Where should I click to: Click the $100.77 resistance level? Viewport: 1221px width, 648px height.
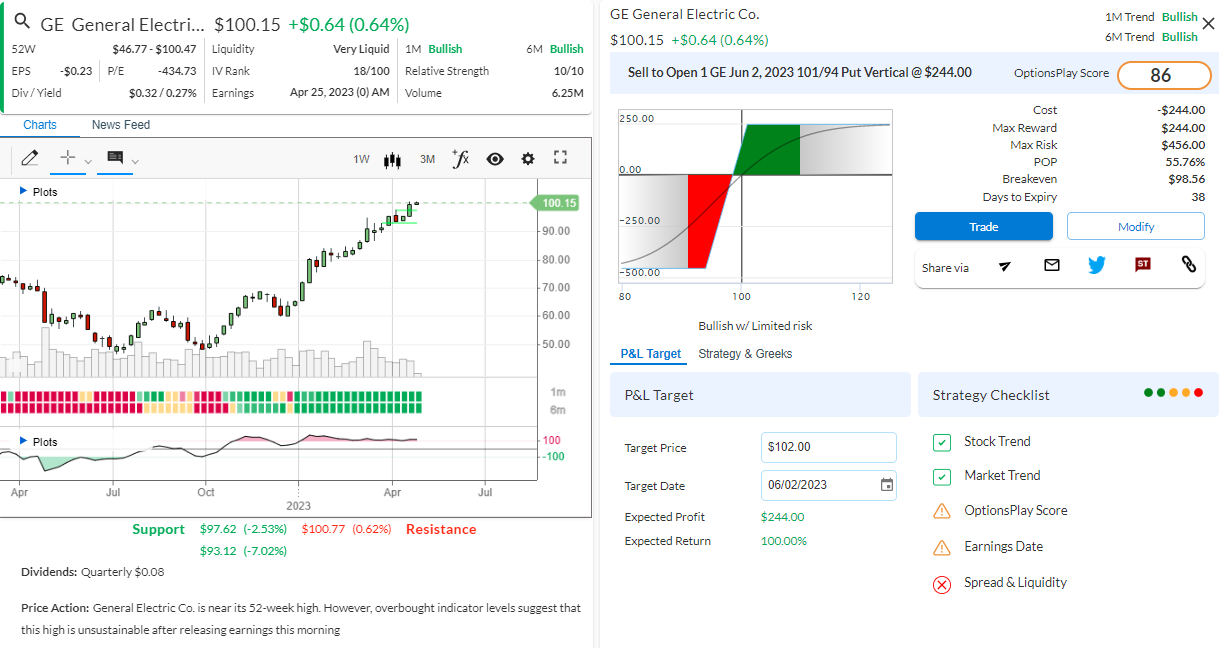click(323, 529)
